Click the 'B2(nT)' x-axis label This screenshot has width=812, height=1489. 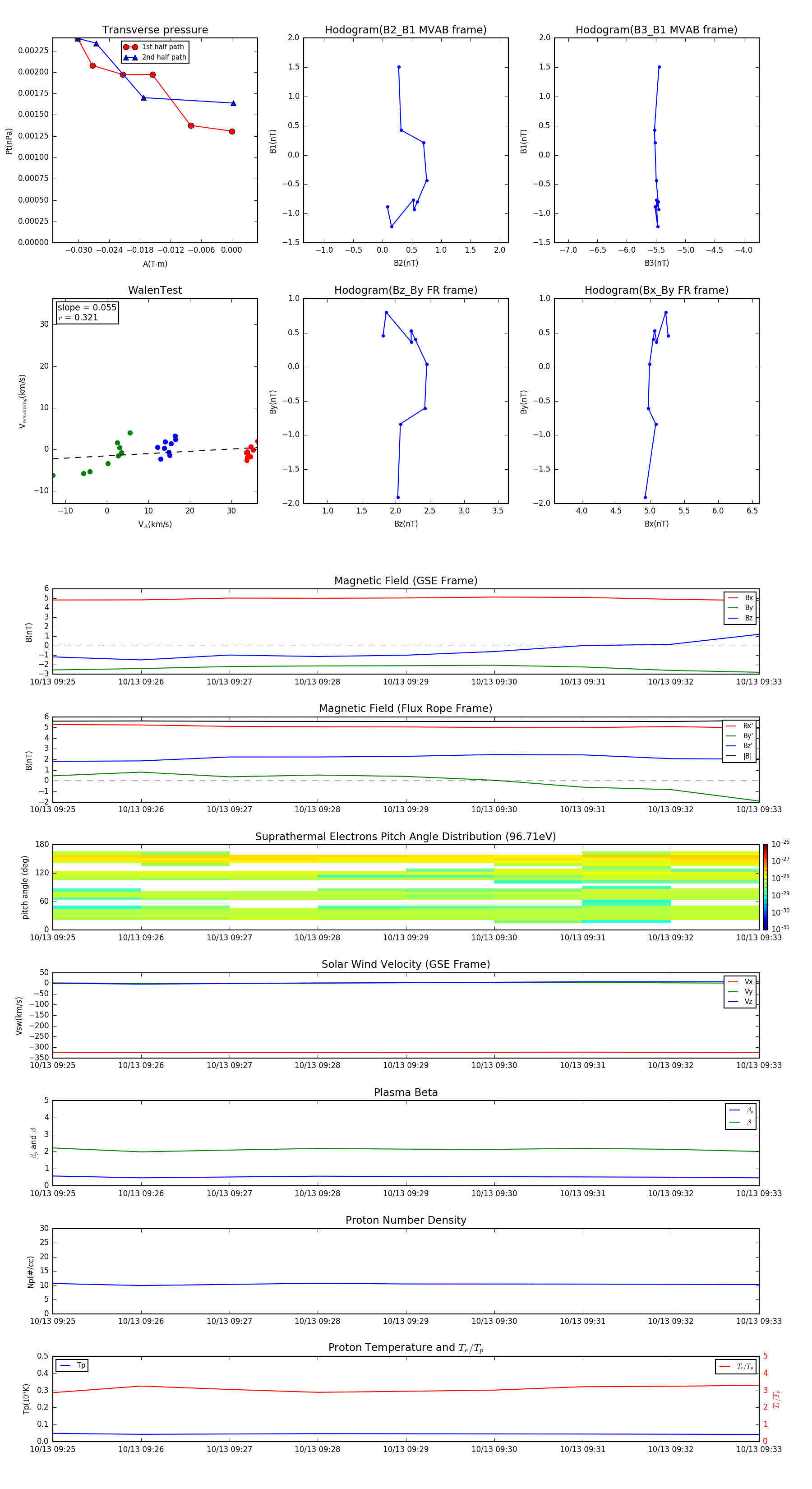[x=406, y=263]
